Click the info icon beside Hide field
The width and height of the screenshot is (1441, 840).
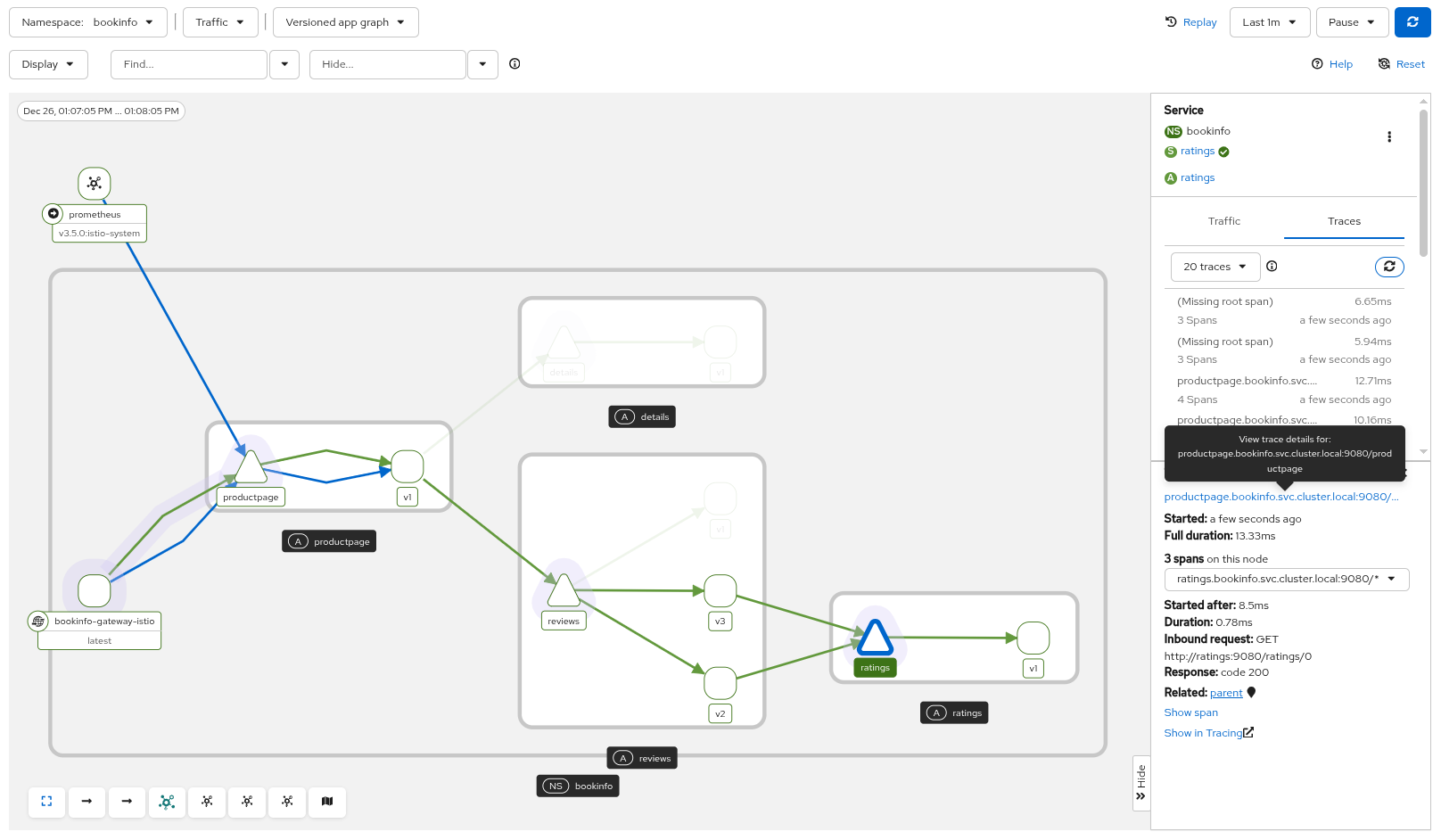coord(515,64)
